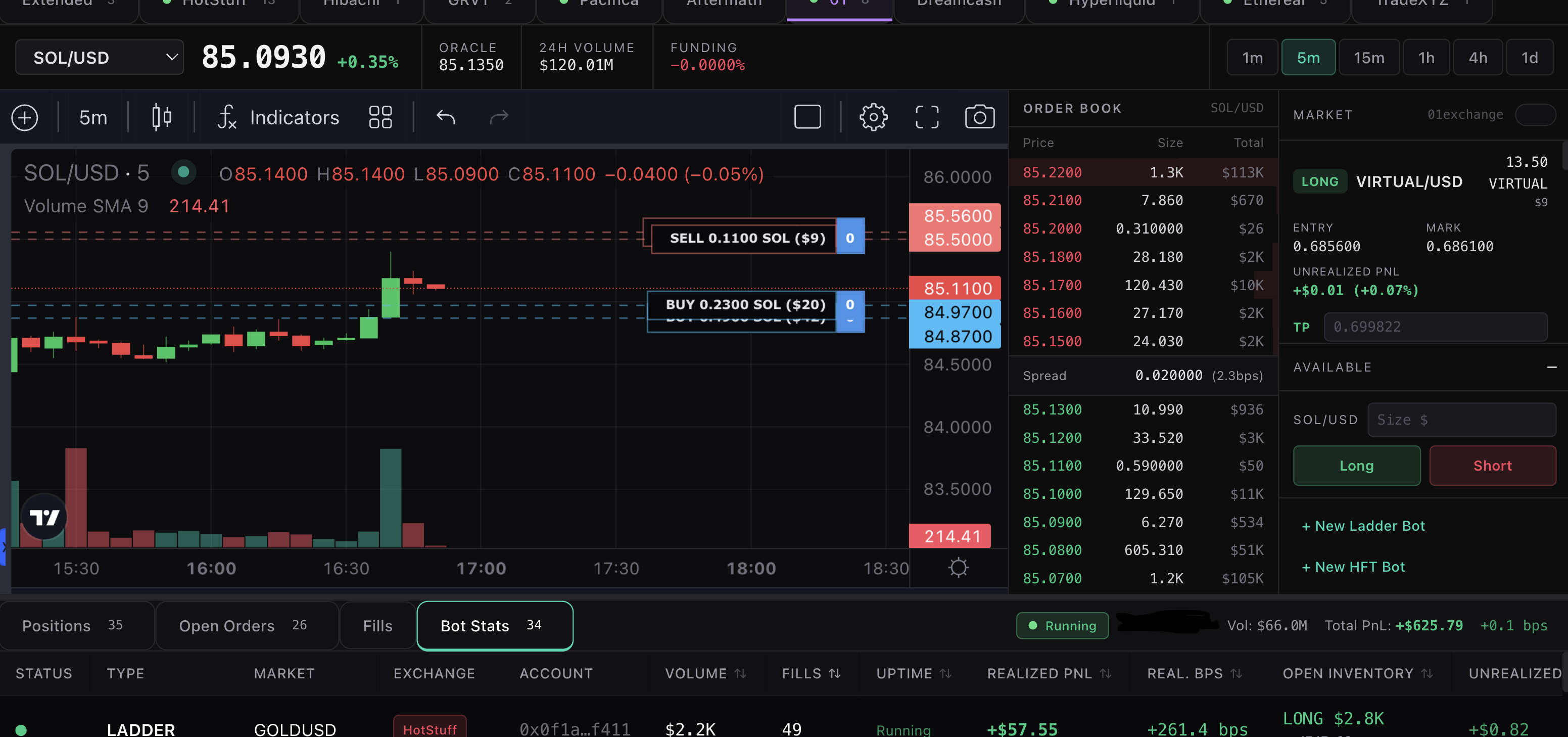Viewport: 1568px width, 737px height.
Task: Click the LONG VIRTUAL/USD position label
Action: coord(1377,181)
